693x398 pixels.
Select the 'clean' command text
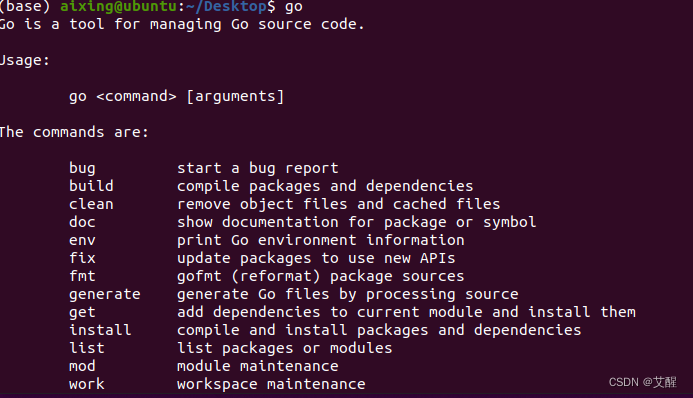point(91,204)
